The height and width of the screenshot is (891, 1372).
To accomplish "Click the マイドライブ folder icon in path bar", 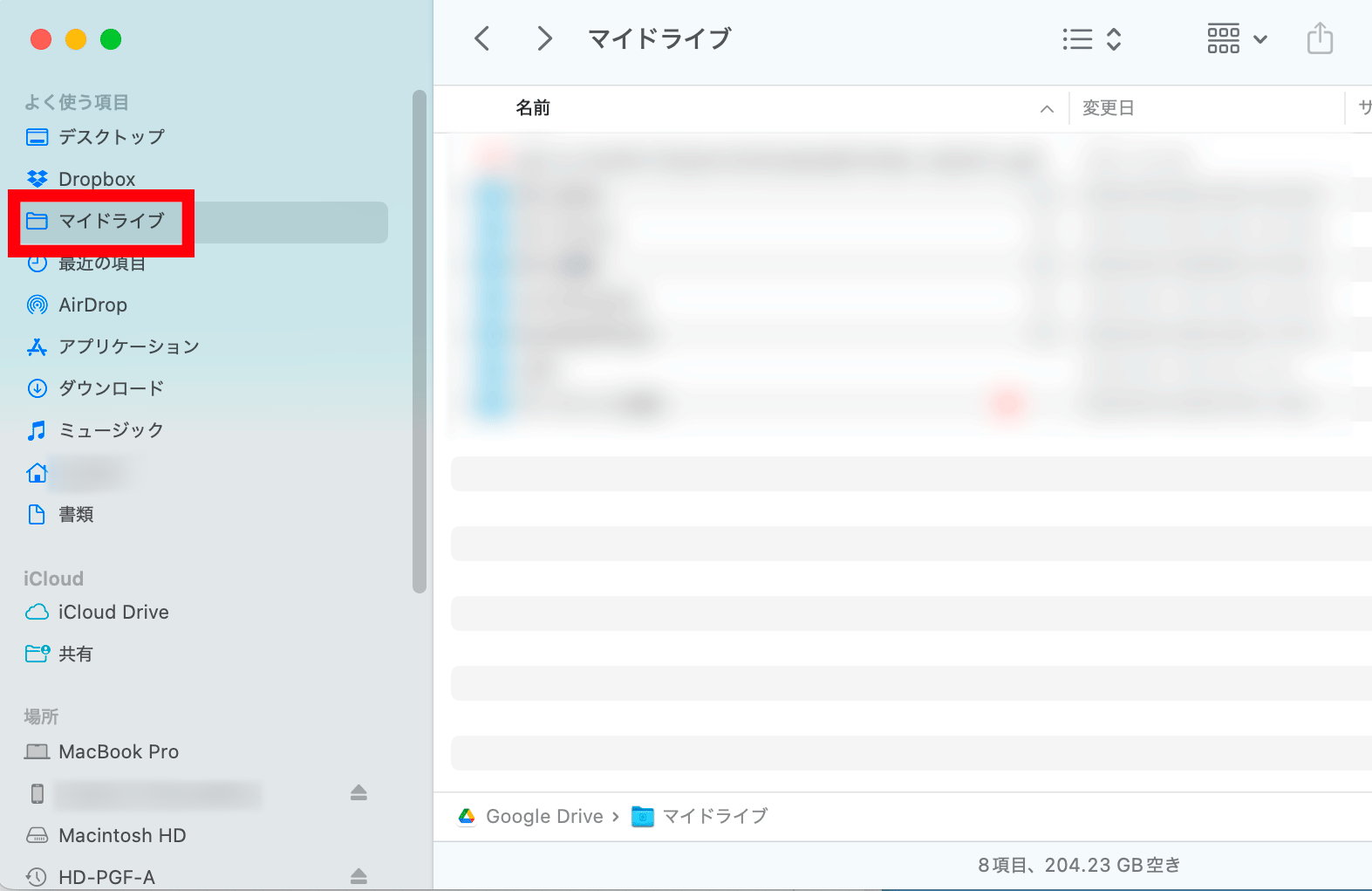I will (643, 816).
